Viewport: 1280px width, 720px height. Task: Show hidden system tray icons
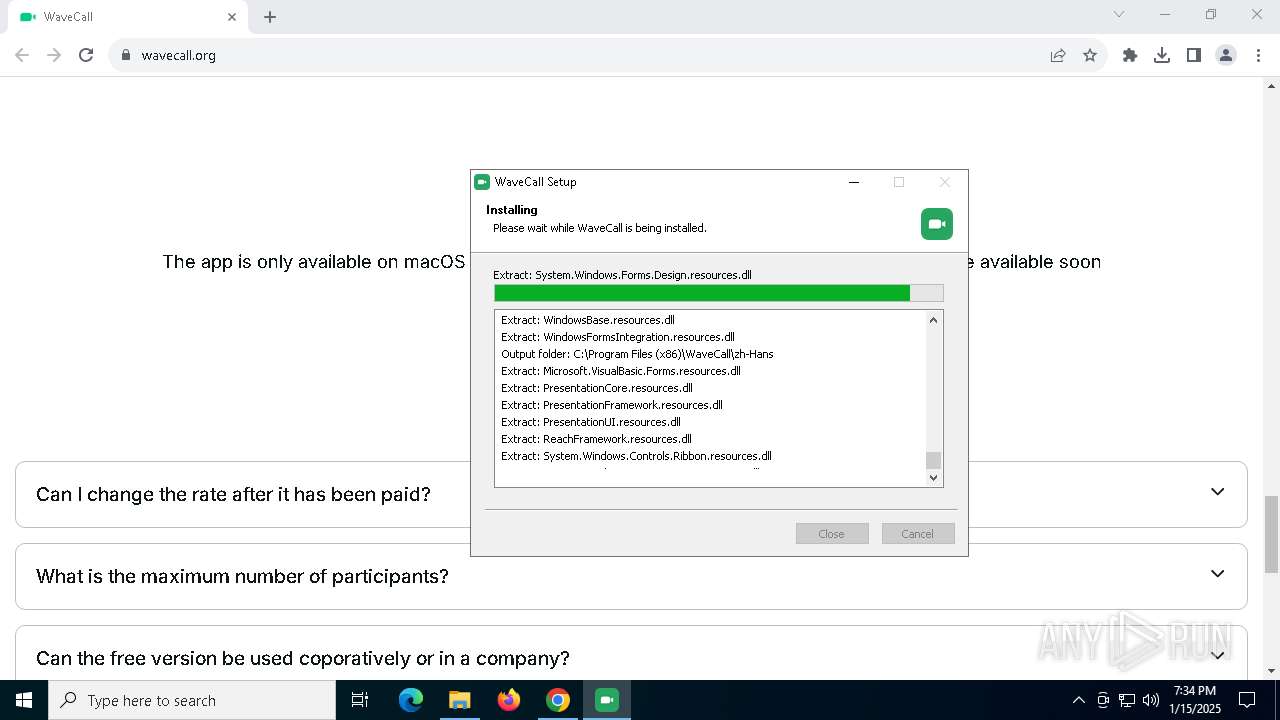click(x=1078, y=700)
